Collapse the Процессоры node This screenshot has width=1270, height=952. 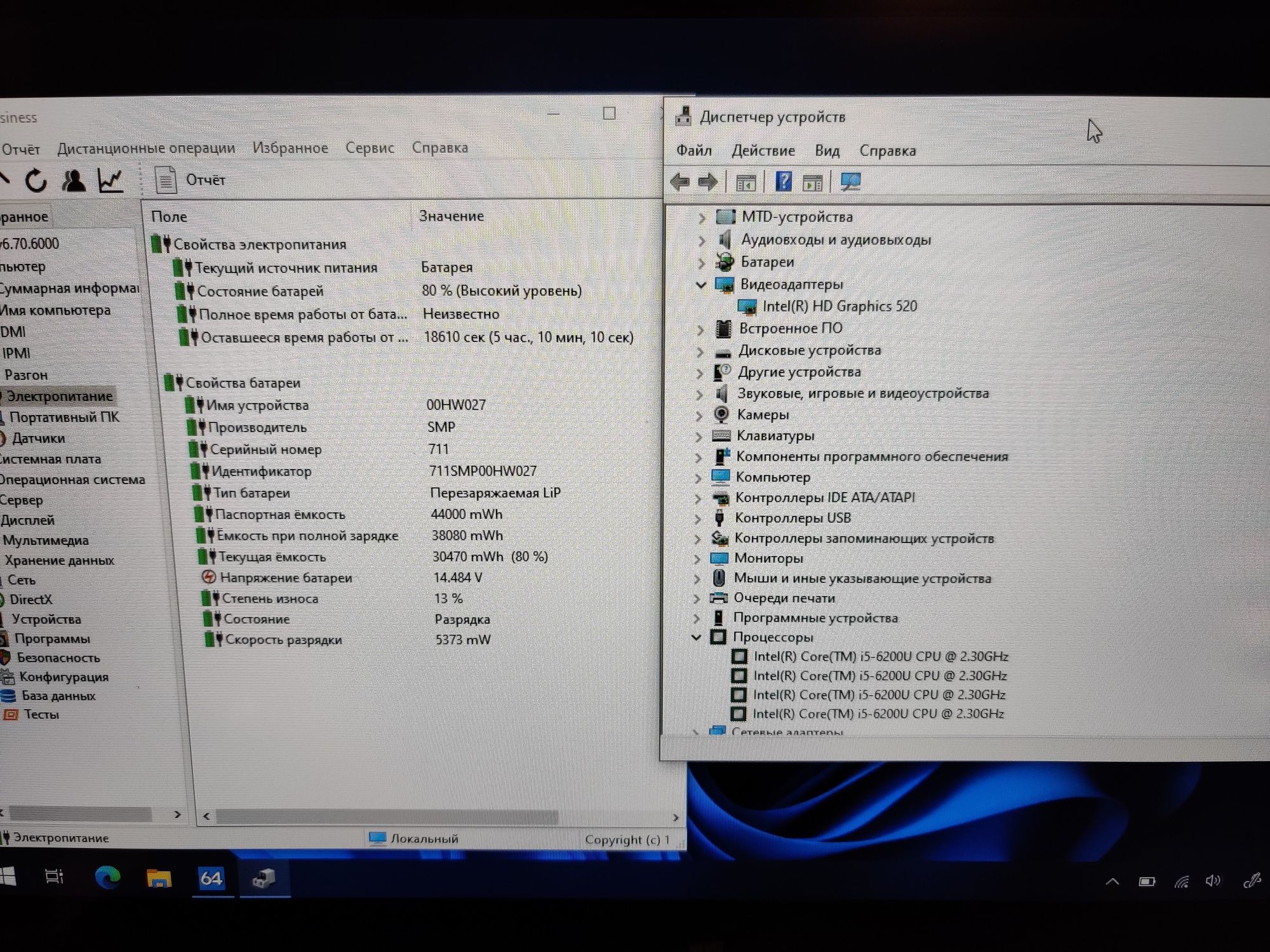pyautogui.click(x=696, y=637)
